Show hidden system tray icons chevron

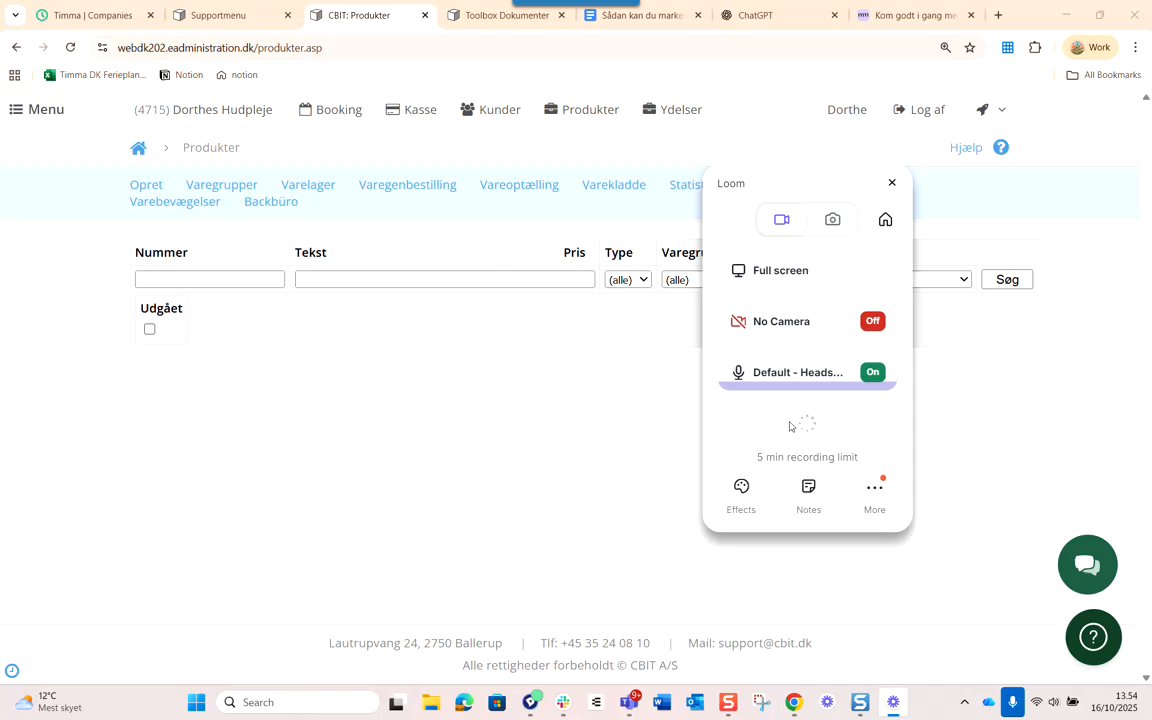click(x=964, y=702)
